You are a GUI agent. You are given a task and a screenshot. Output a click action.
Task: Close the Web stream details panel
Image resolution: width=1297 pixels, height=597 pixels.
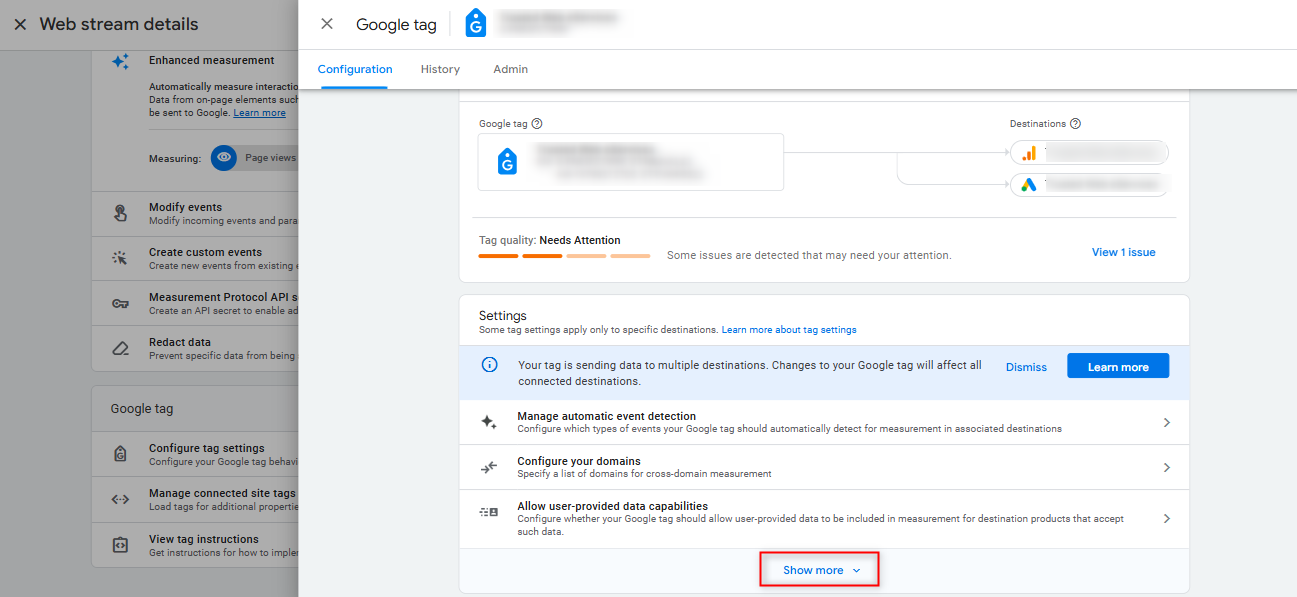click(x=20, y=24)
